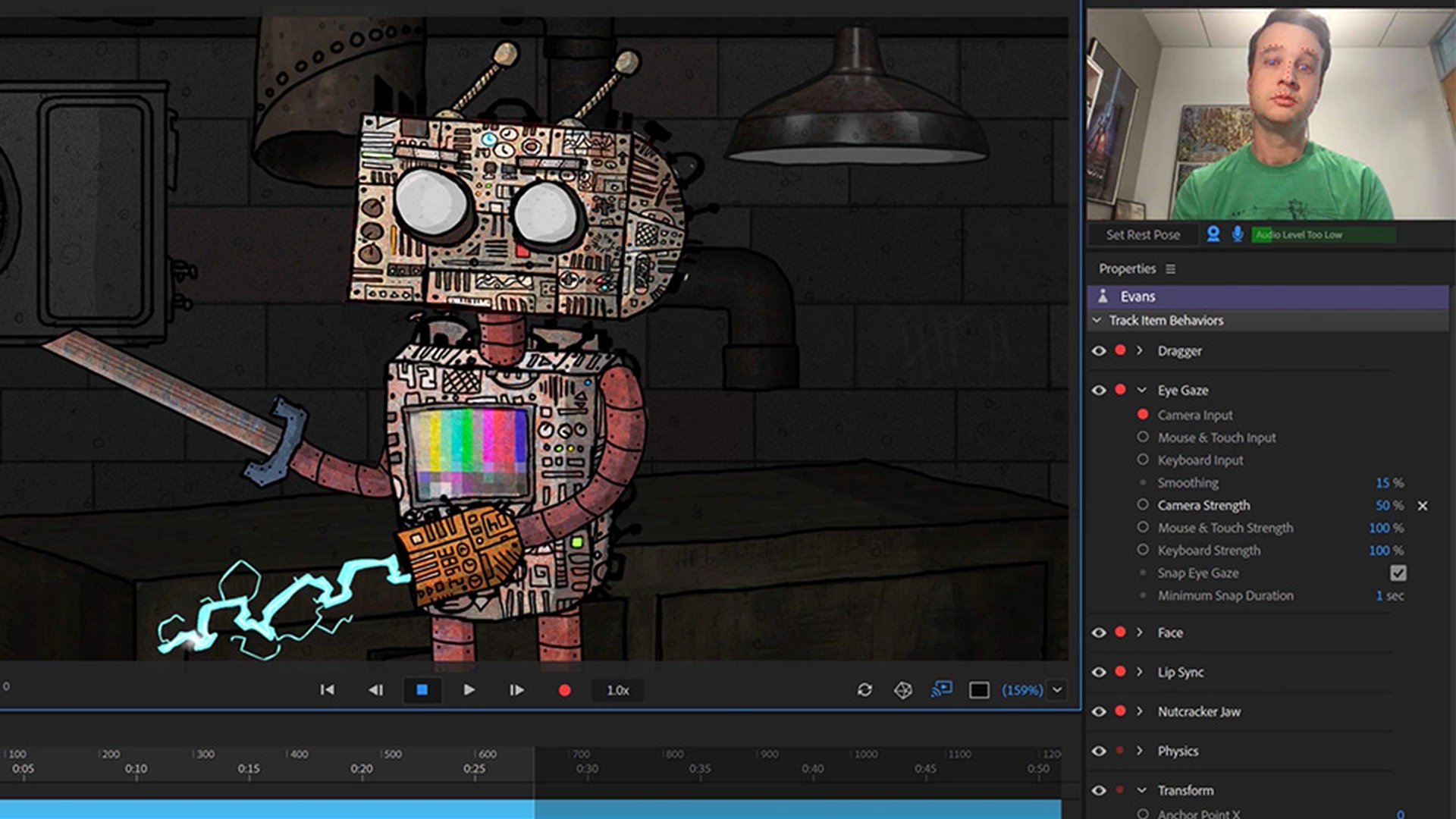1456x819 pixels.
Task: Collapse the Transform behavior
Action: (x=1141, y=790)
